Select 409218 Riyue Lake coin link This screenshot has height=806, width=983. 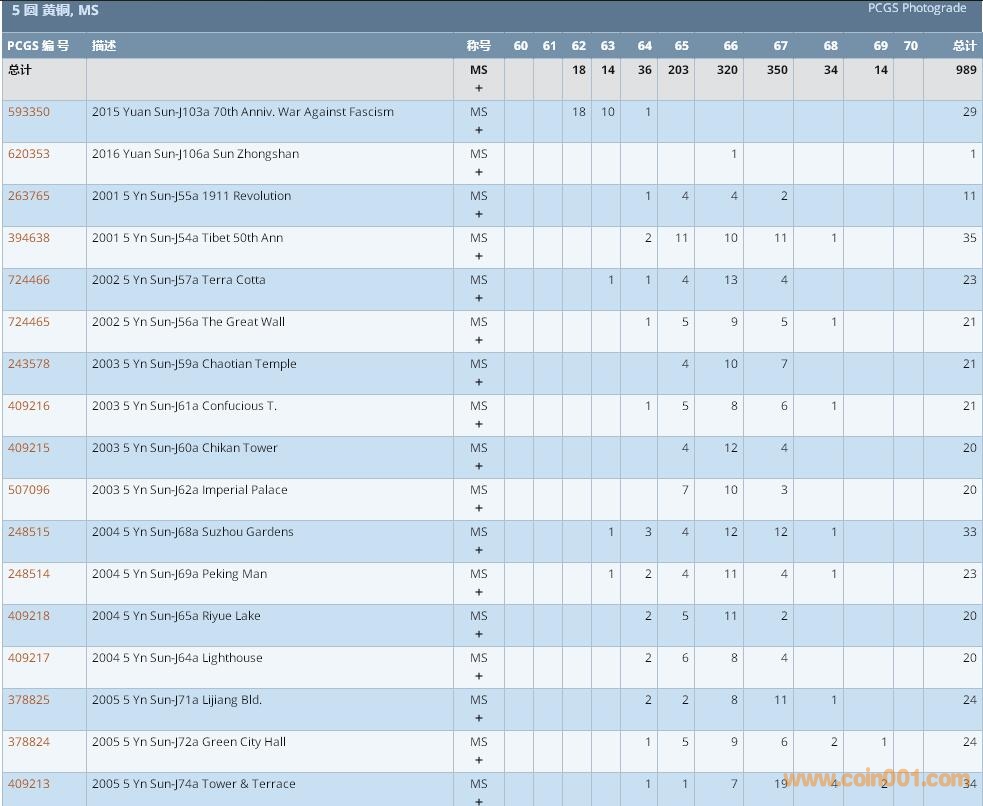[28, 616]
